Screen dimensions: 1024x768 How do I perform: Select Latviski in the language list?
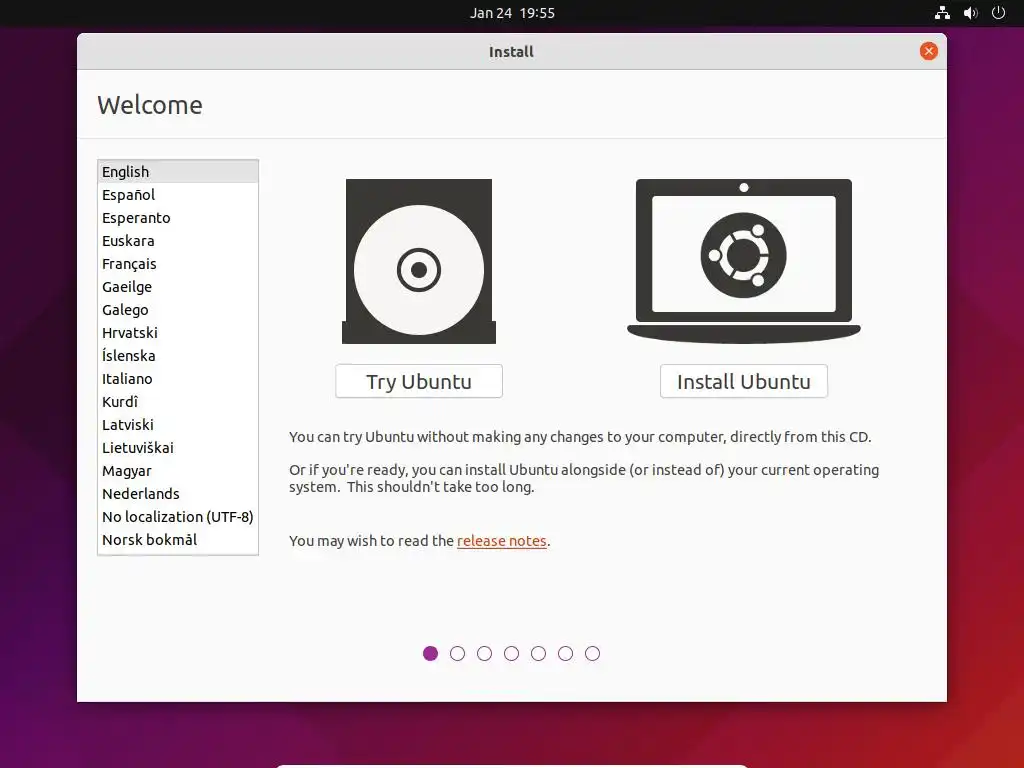[178, 424]
